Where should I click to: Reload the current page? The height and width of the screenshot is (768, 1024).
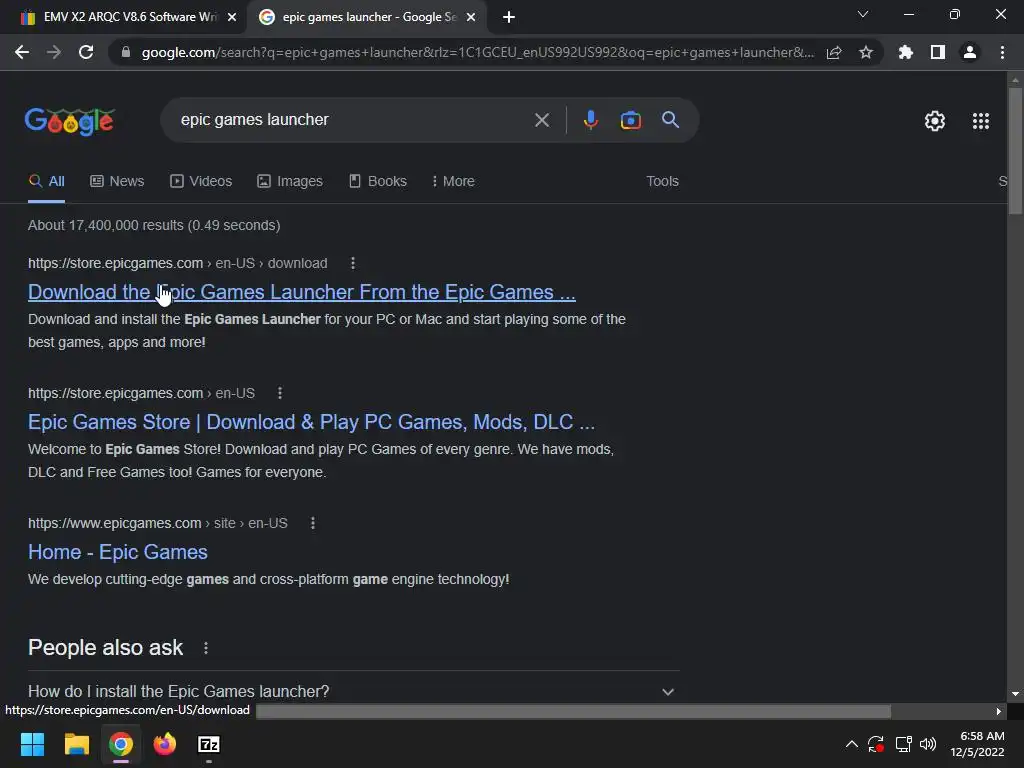coord(86,52)
